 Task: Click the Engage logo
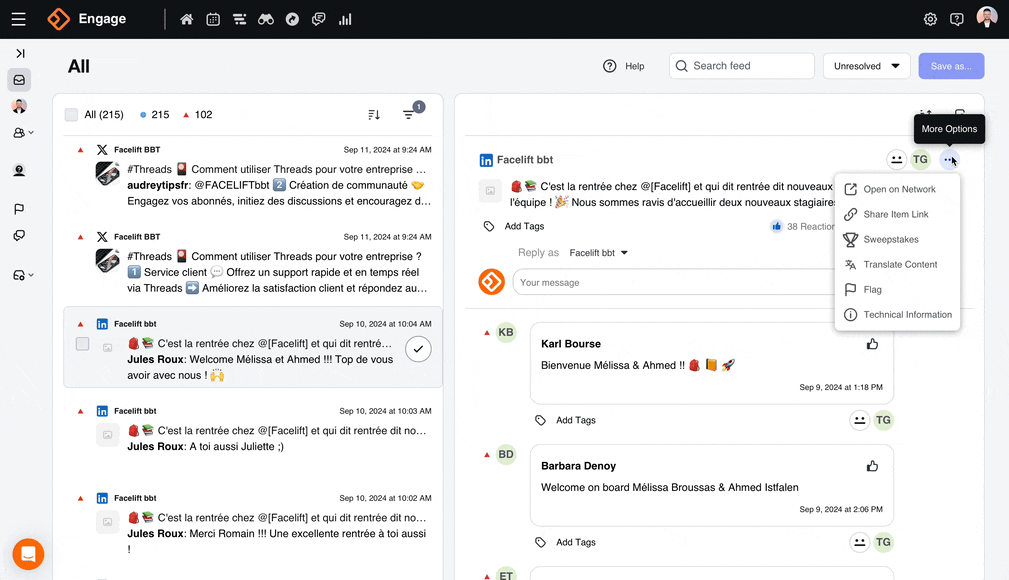click(87, 19)
